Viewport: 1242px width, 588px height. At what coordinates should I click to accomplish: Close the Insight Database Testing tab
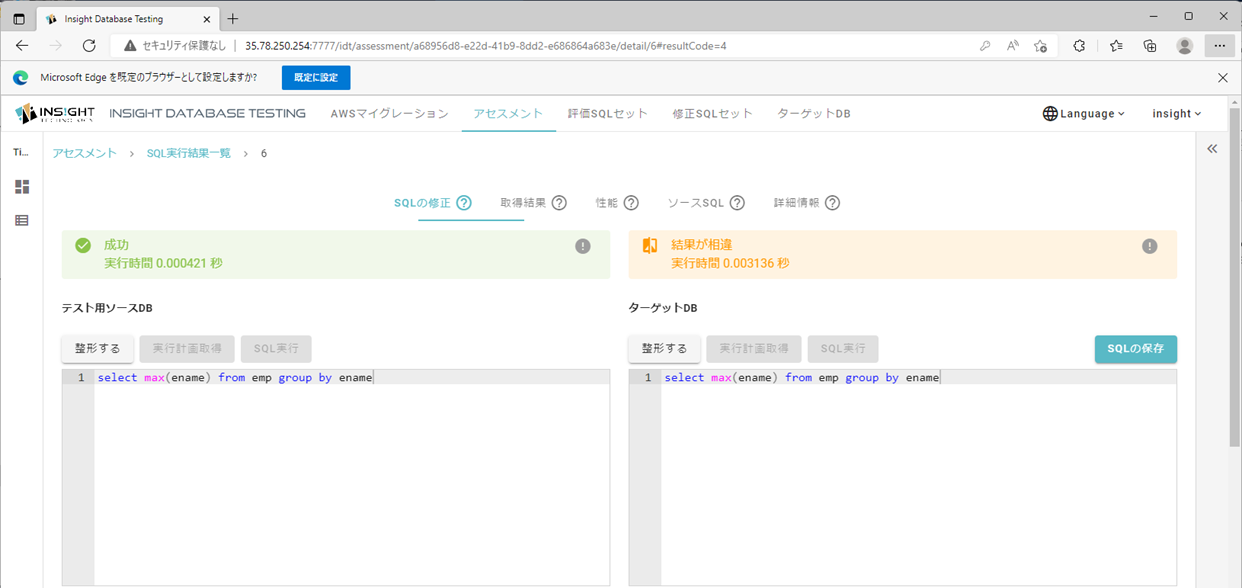[206, 18]
